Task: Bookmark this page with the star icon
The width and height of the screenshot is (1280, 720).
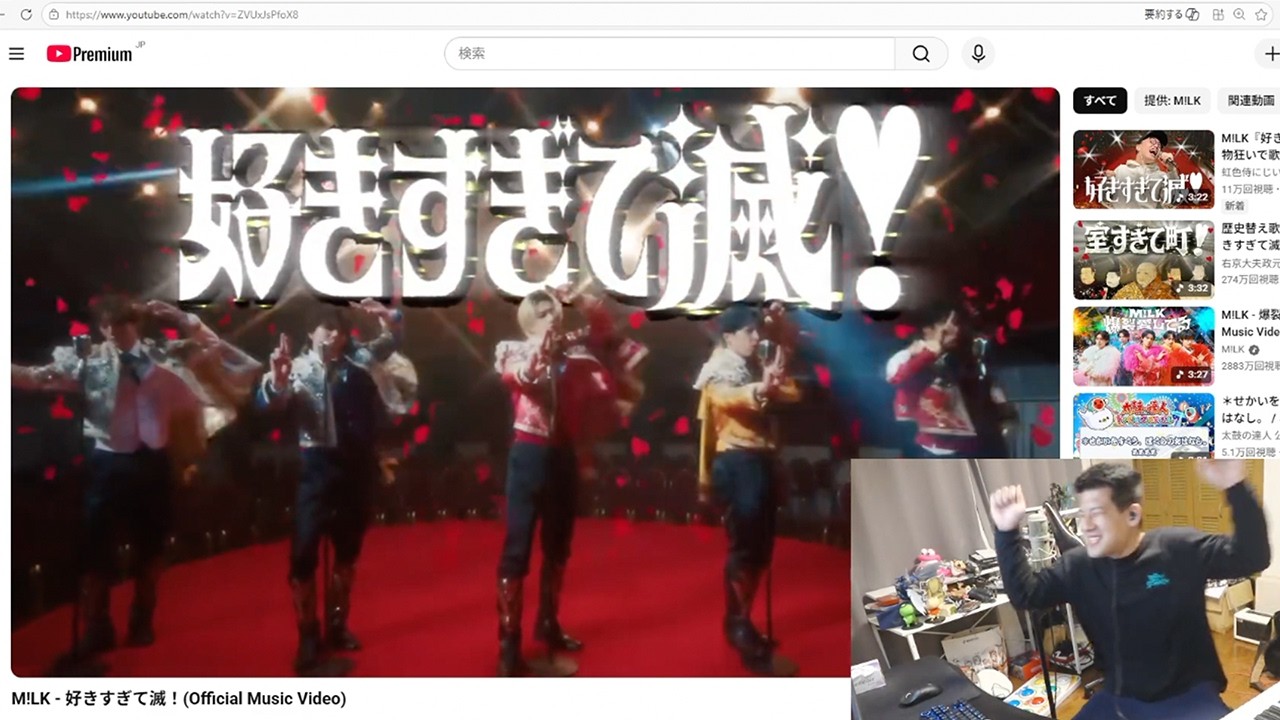Action: [1263, 15]
